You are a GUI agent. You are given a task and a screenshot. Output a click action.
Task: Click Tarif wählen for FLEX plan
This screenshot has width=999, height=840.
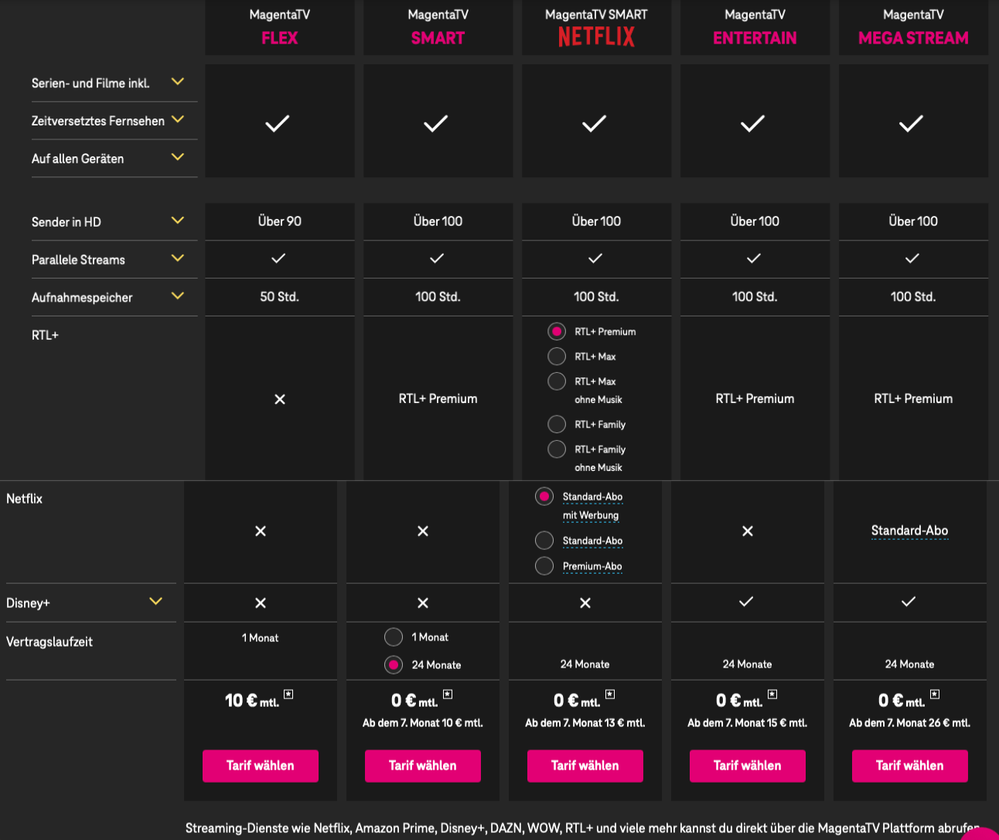coord(260,766)
